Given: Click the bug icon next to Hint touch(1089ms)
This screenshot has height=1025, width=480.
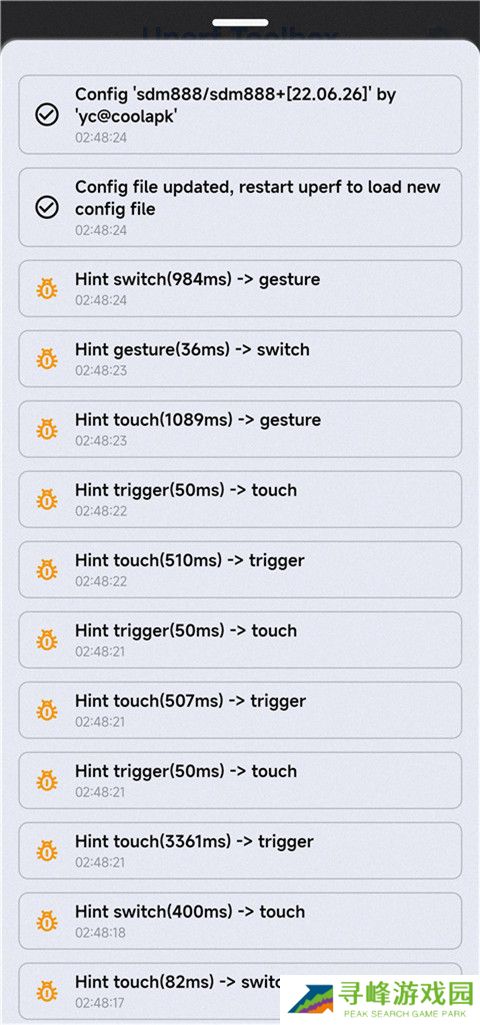Looking at the screenshot, I should [46, 429].
